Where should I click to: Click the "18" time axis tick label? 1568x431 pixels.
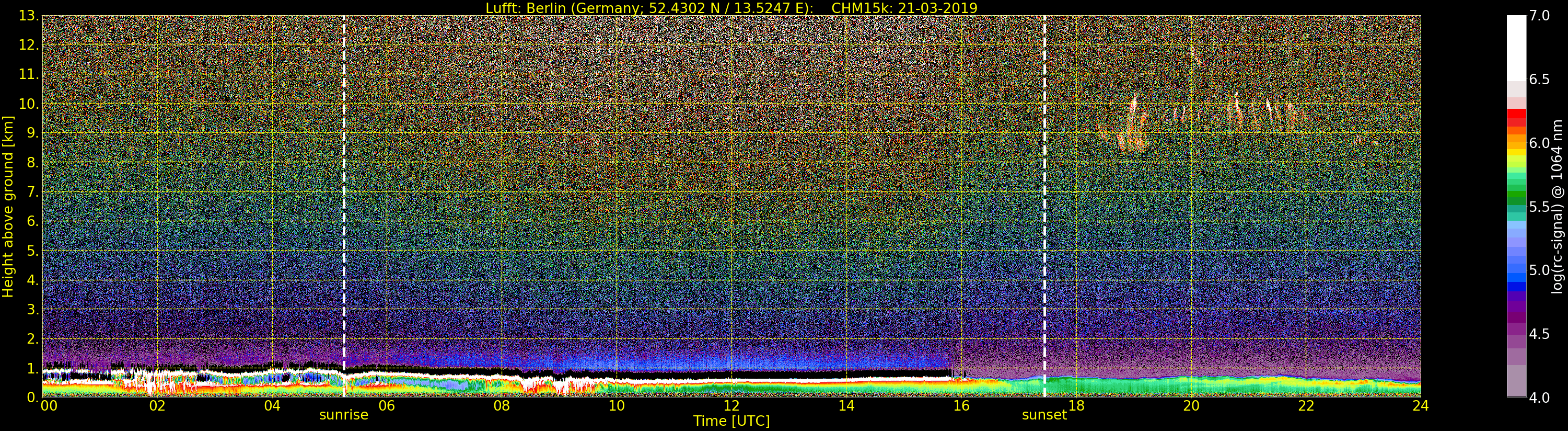click(x=1076, y=406)
